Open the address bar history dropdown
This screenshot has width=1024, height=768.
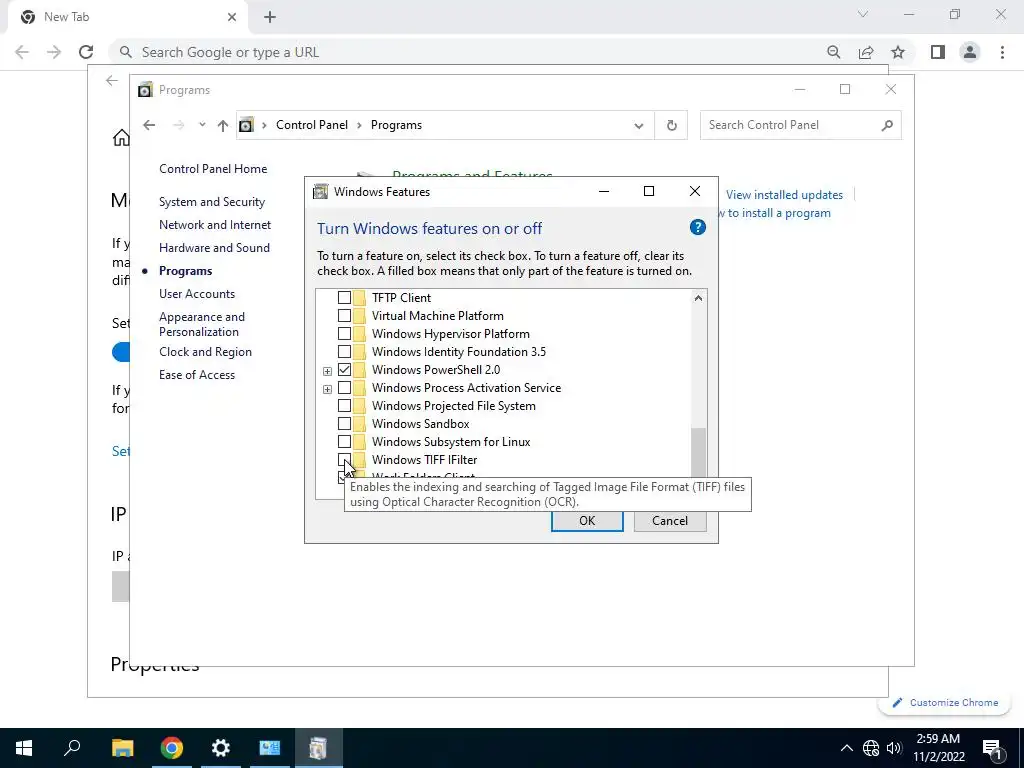(x=639, y=125)
